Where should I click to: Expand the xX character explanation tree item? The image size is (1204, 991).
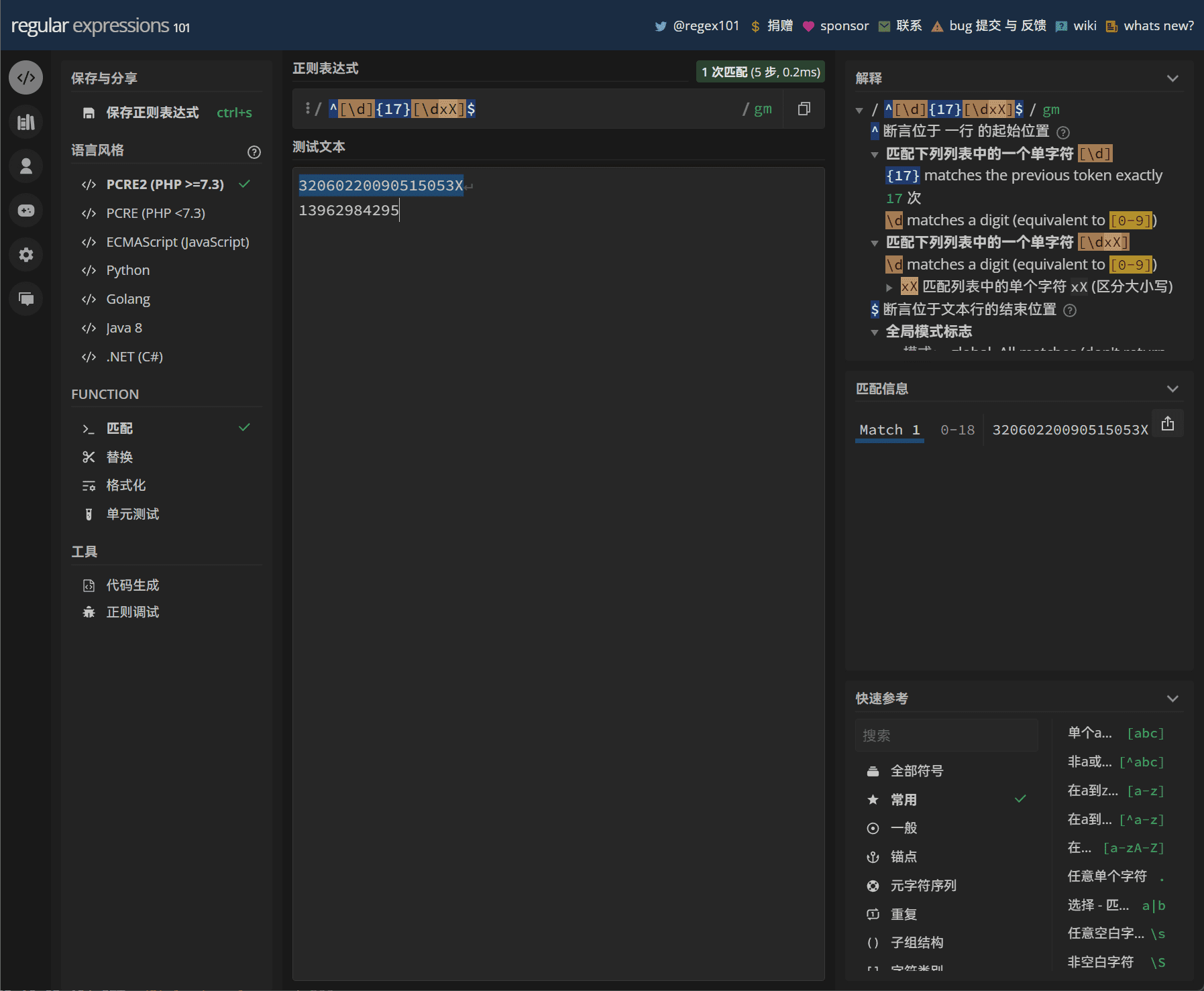click(x=889, y=287)
